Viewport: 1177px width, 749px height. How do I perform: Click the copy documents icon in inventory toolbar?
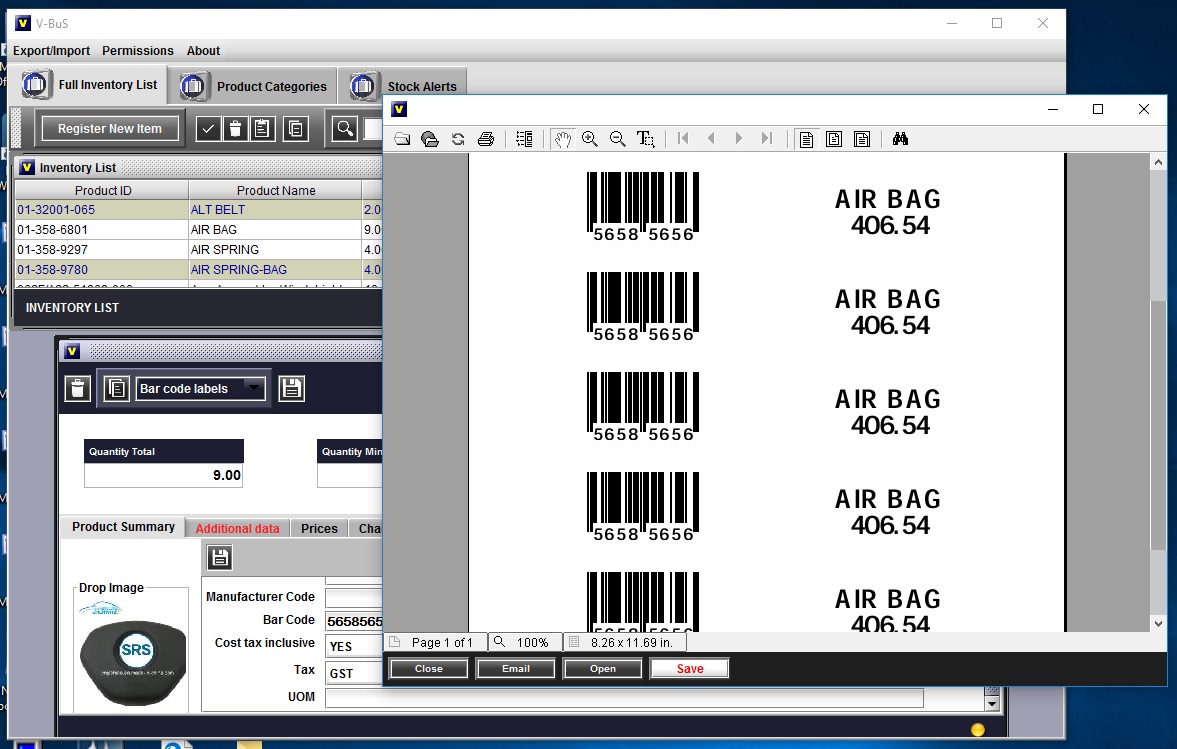coord(296,129)
